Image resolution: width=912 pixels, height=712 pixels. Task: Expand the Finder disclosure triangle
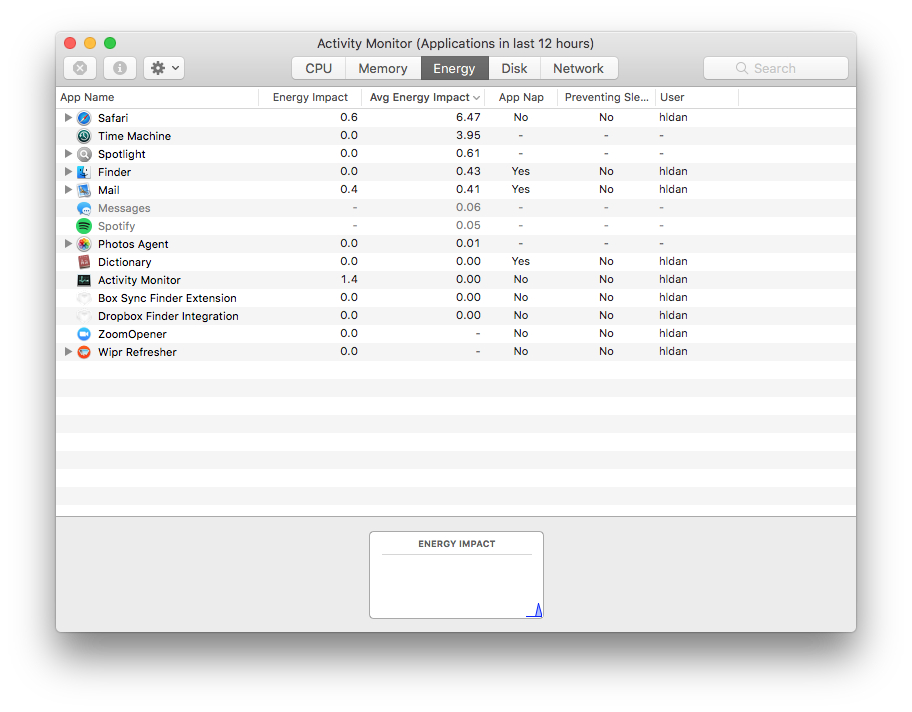[68, 172]
